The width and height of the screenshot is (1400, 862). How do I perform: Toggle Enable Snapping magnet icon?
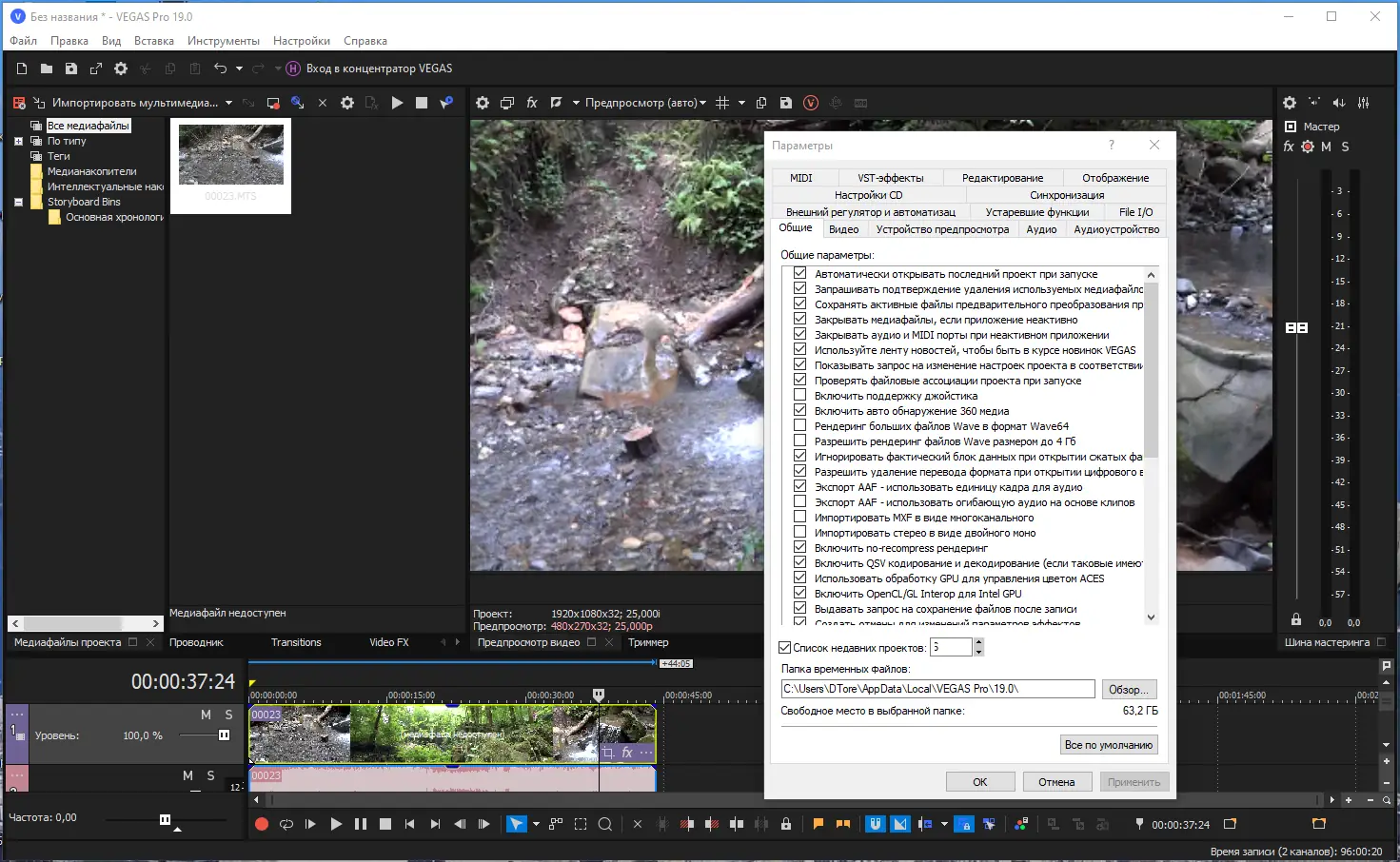coord(875,824)
